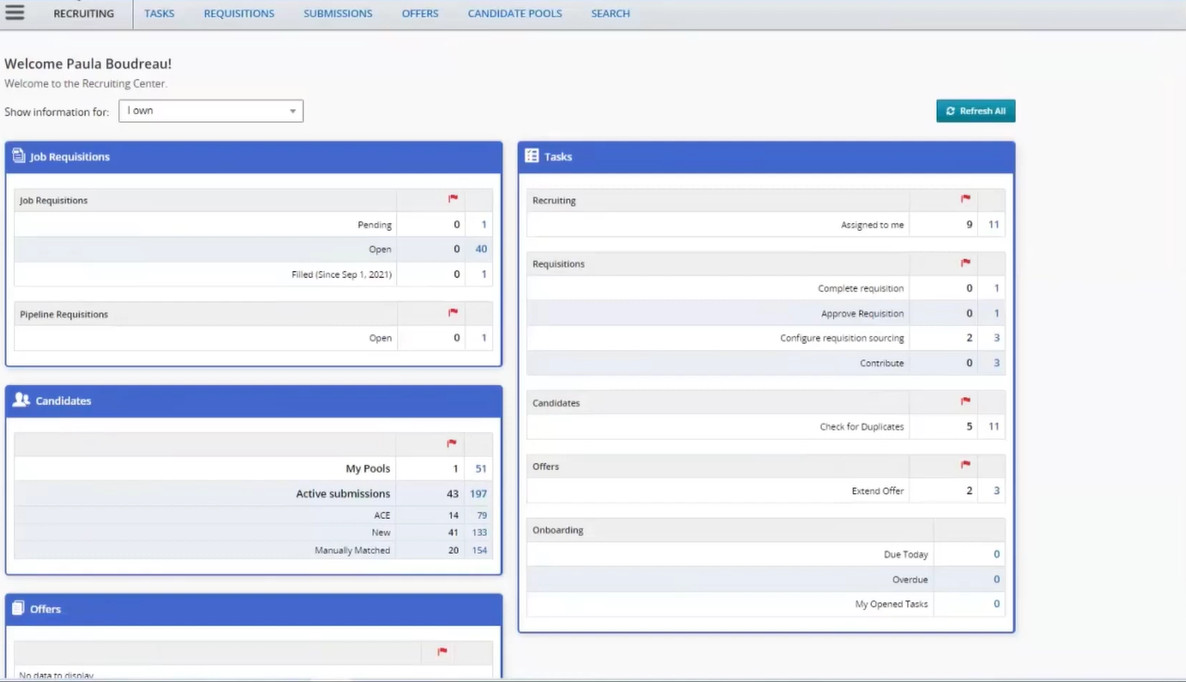
Task: Switch to the REQUISITIONS tab
Action: (x=238, y=13)
